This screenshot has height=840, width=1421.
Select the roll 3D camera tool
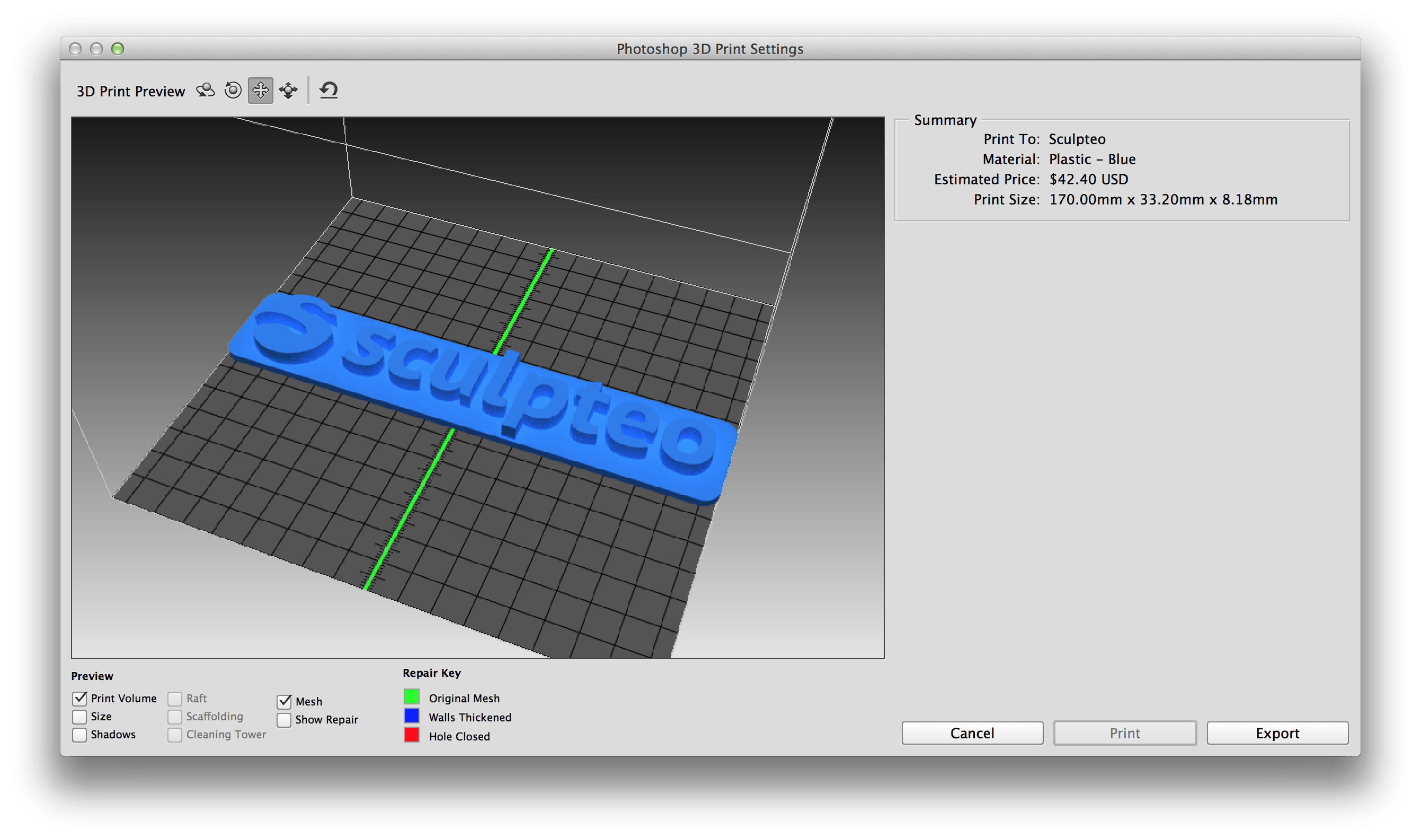233,91
